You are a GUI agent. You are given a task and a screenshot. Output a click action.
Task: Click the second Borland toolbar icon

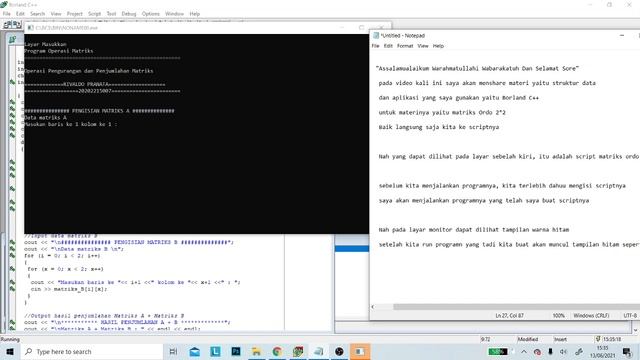coord(17,25)
